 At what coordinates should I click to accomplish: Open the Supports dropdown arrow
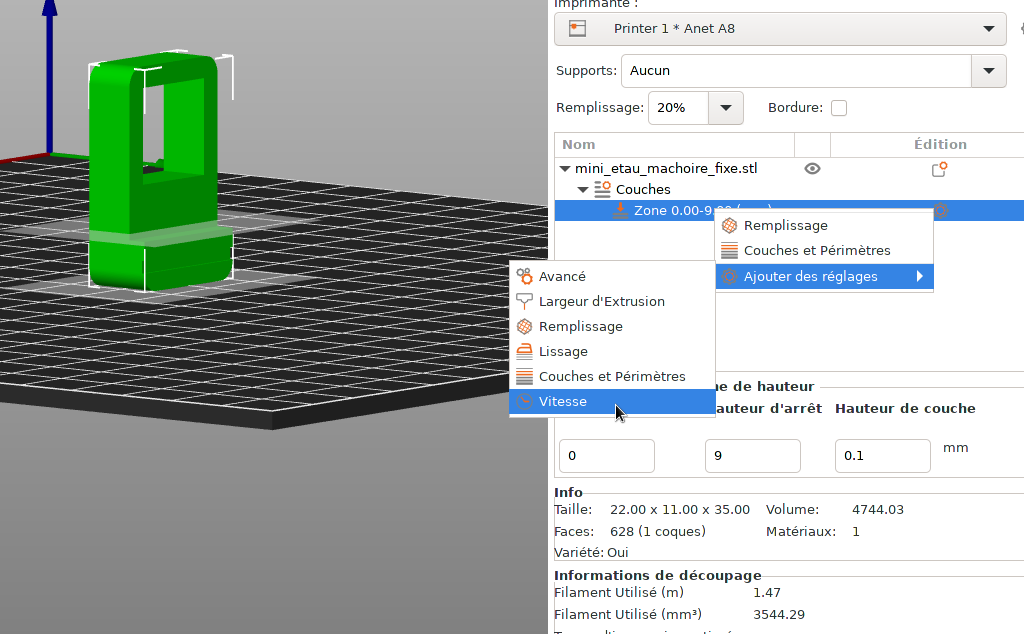click(x=989, y=71)
